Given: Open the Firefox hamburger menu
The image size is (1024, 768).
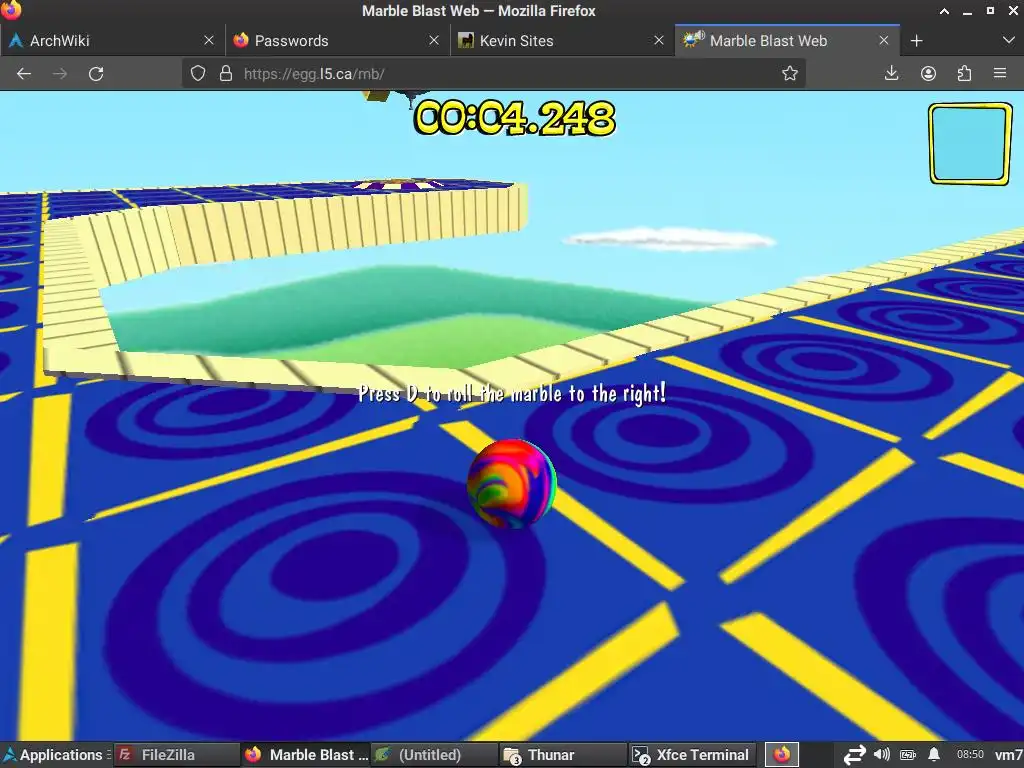Looking at the screenshot, I should [1000, 73].
